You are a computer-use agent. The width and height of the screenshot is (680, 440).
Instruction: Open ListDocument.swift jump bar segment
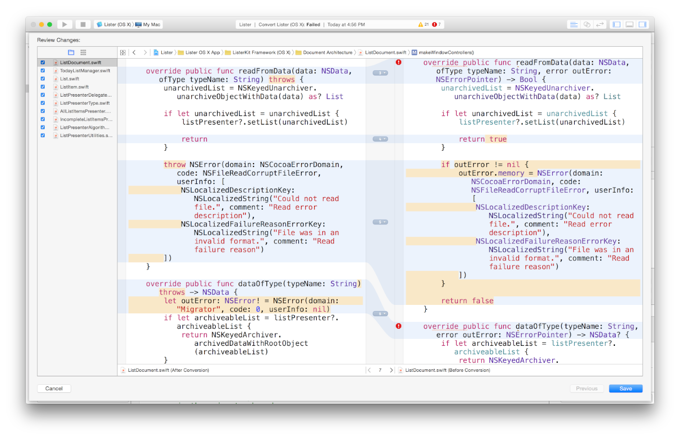click(382, 52)
